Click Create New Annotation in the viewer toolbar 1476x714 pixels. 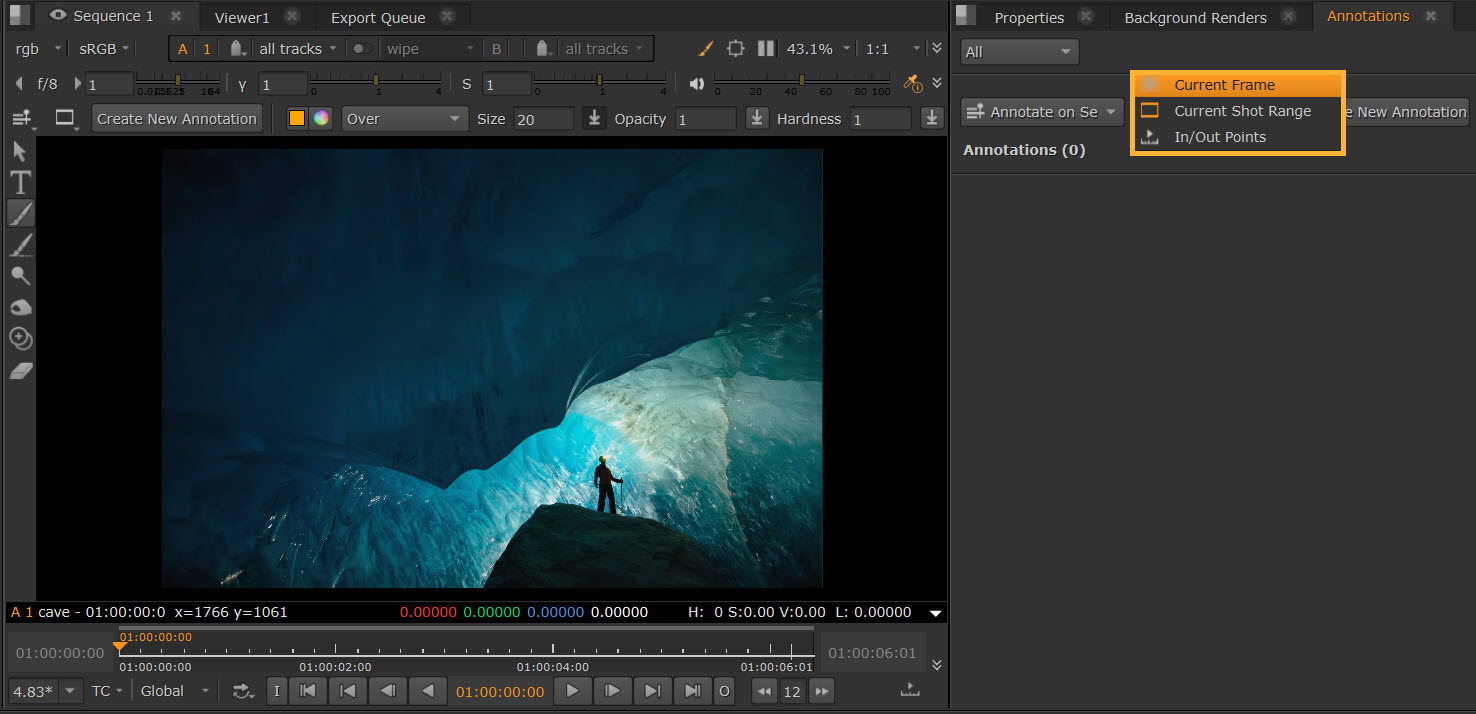tap(177, 119)
